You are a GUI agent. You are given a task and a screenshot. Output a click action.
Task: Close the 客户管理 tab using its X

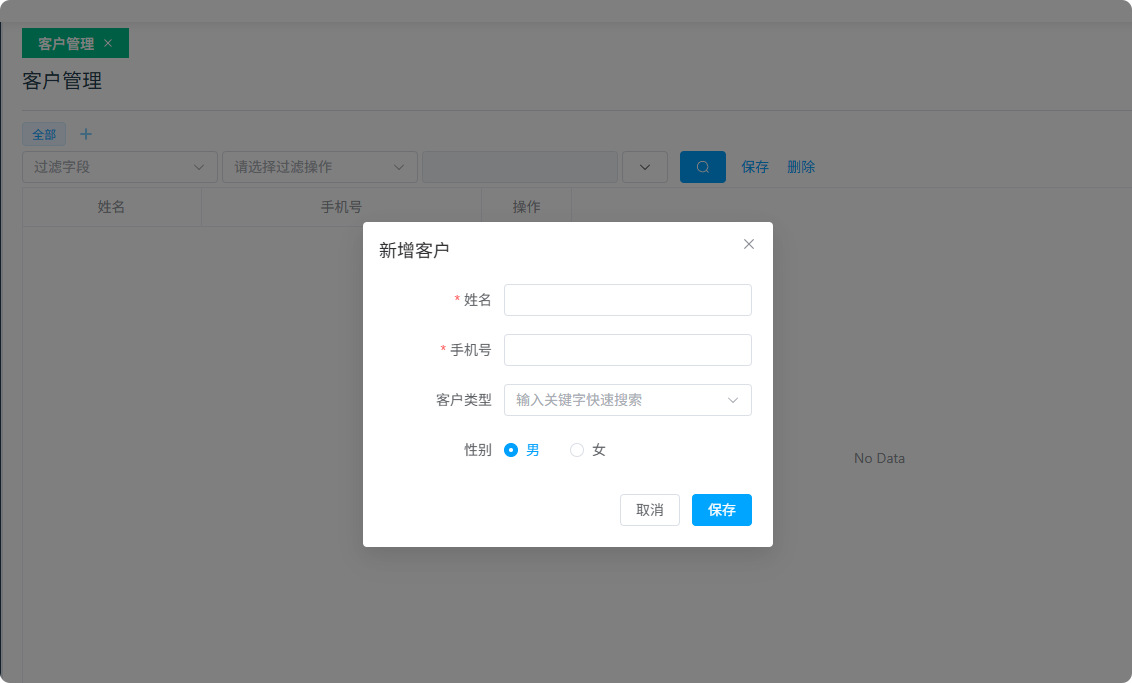pyautogui.click(x=108, y=43)
